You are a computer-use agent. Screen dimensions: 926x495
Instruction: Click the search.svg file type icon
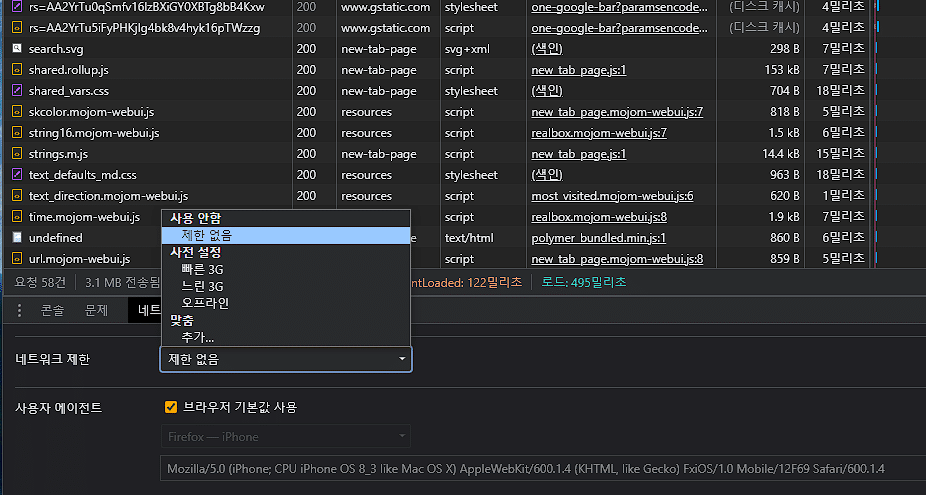[17, 48]
